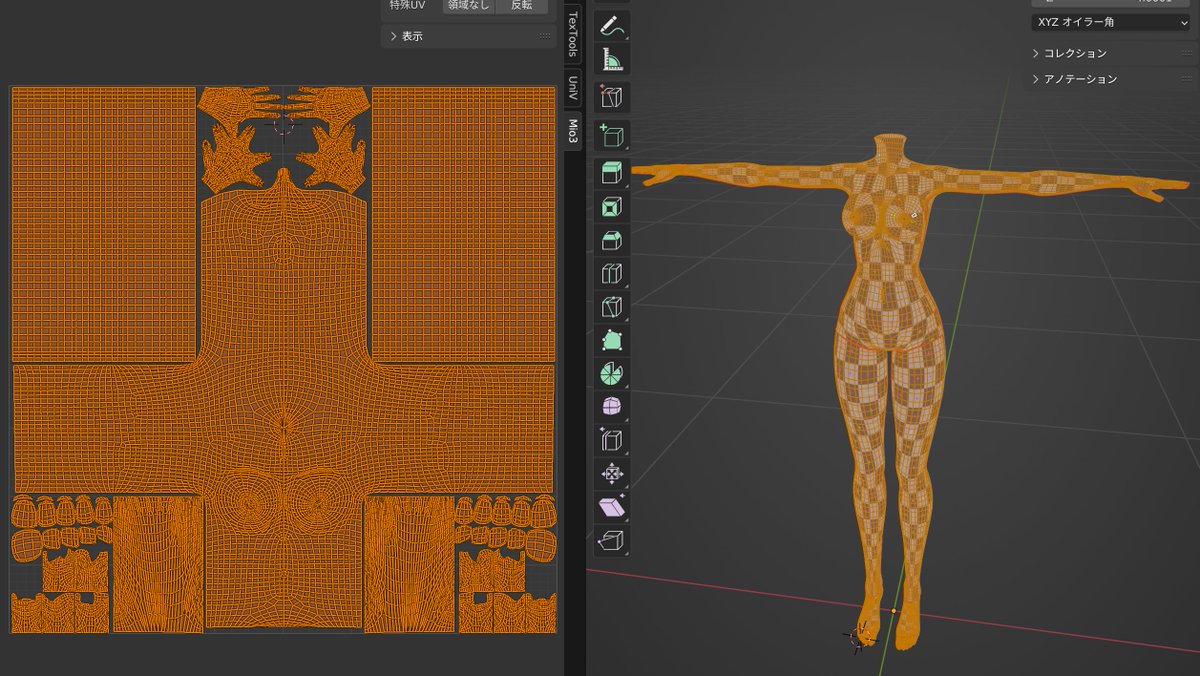Select the Spin tool
The height and width of the screenshot is (676, 1200).
click(x=612, y=374)
